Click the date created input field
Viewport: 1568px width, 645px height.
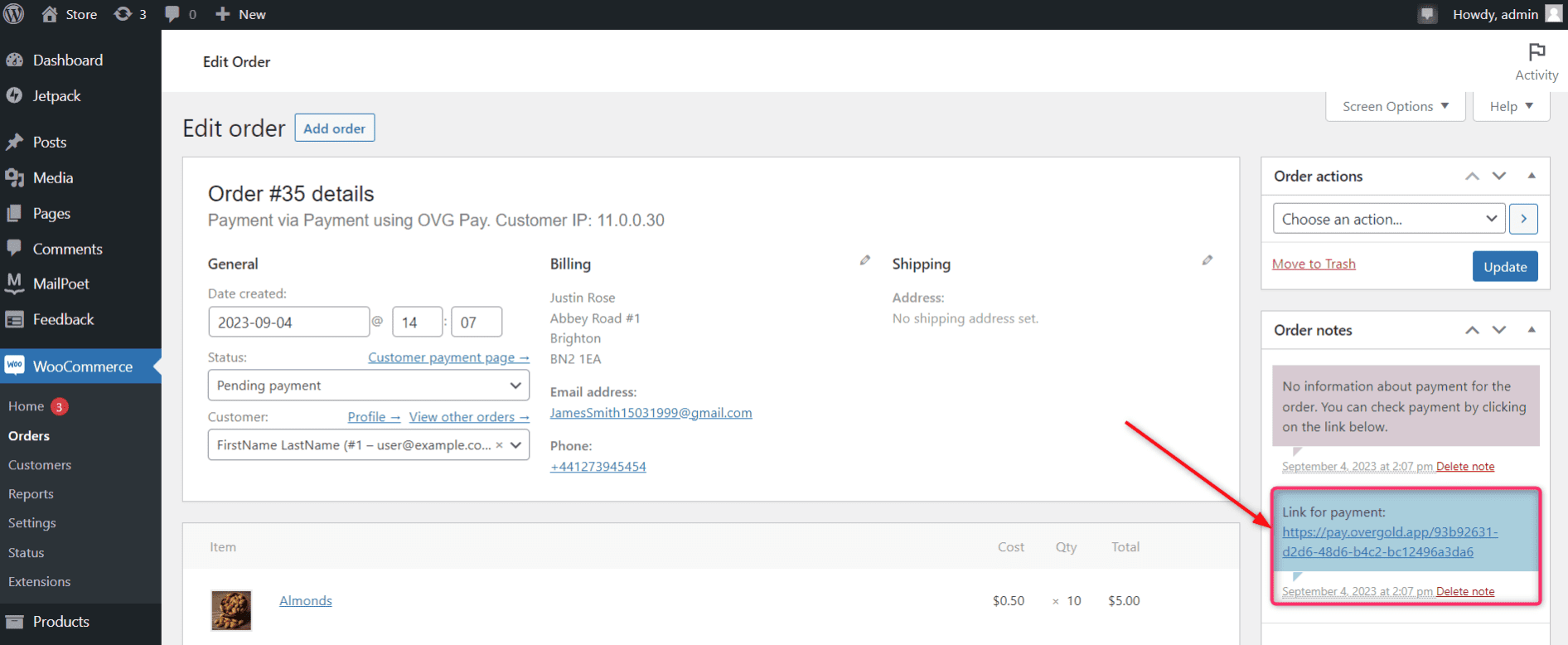tap(288, 322)
